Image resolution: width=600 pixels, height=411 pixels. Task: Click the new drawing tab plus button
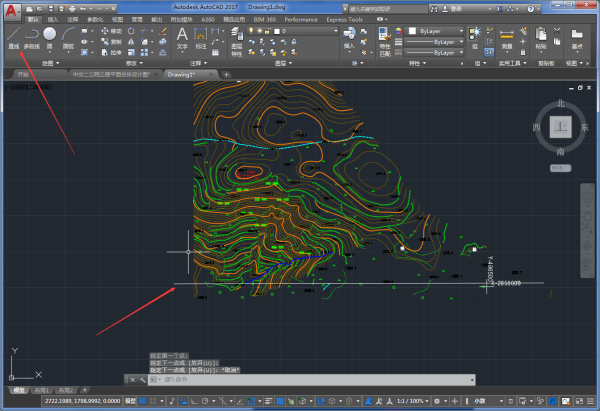226,74
